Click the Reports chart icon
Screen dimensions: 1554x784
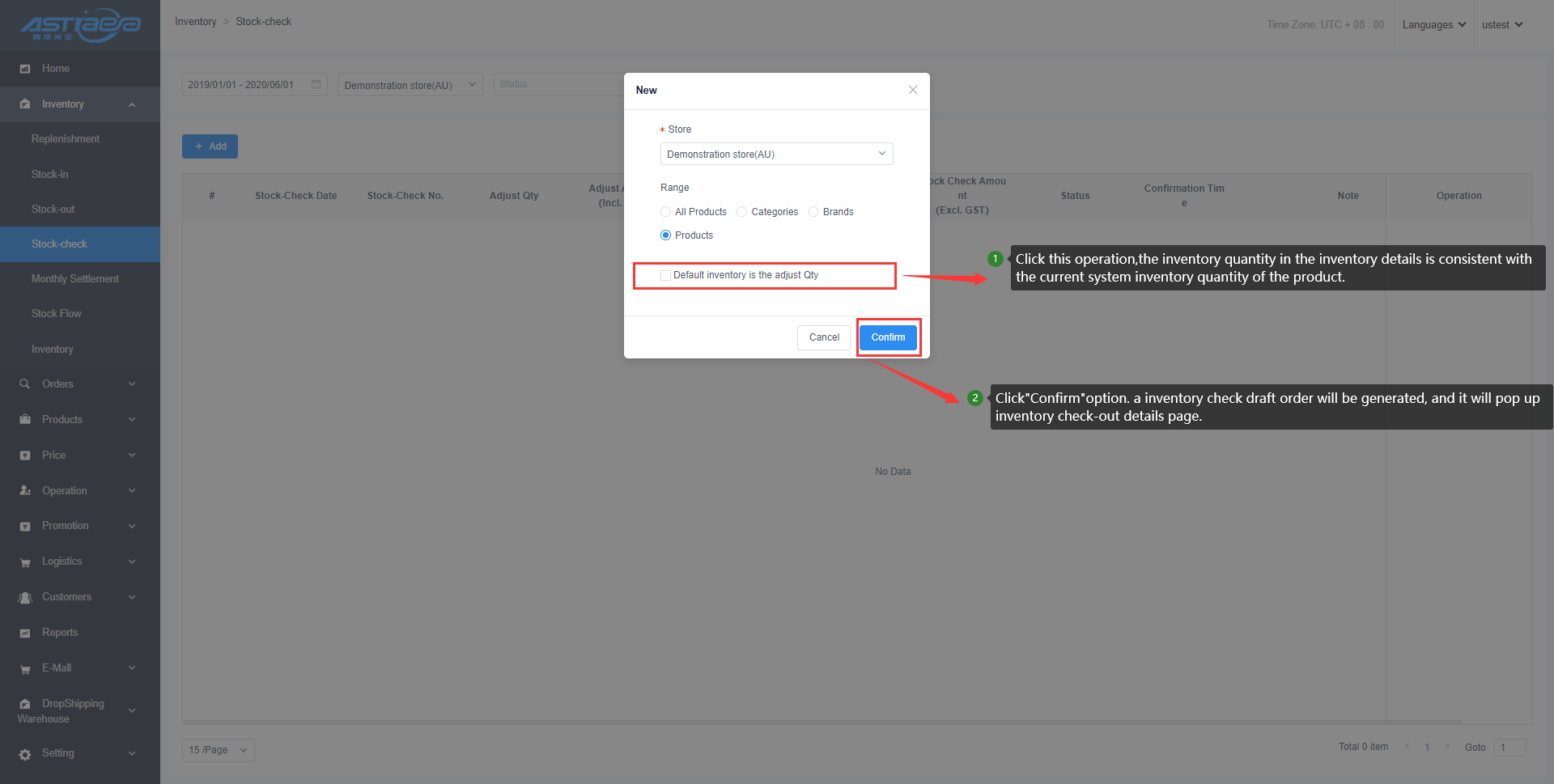click(x=25, y=634)
